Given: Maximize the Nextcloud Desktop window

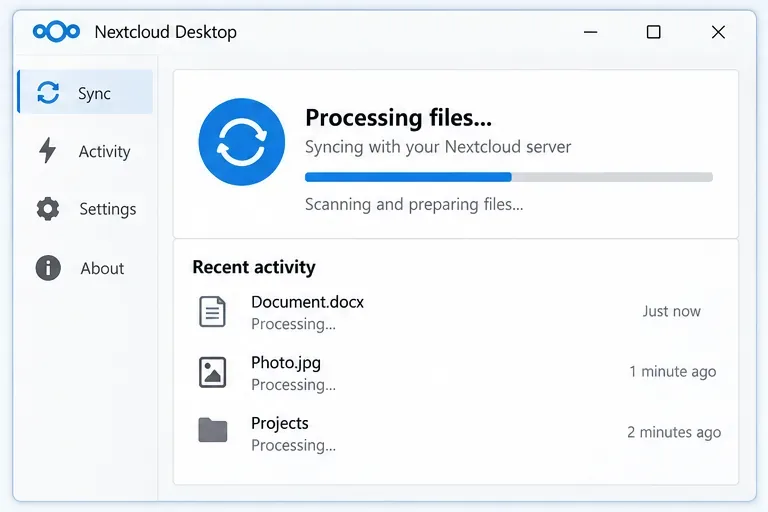Looking at the screenshot, I should [653, 32].
